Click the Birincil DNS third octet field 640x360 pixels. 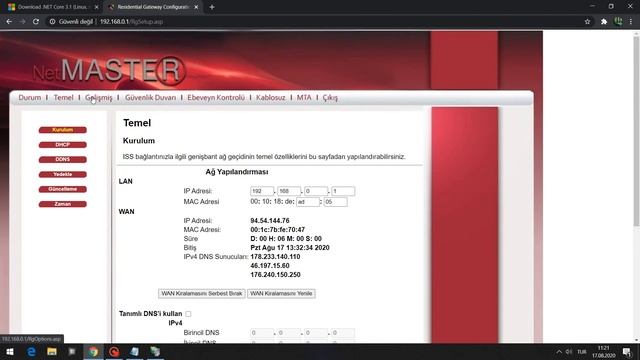click(316, 333)
